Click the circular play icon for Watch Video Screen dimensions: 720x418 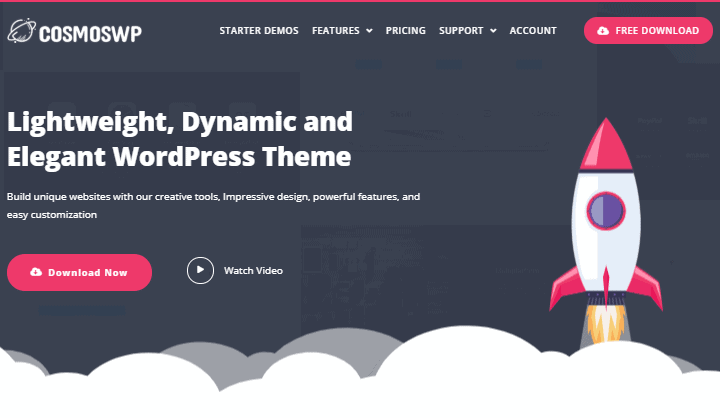tap(200, 270)
